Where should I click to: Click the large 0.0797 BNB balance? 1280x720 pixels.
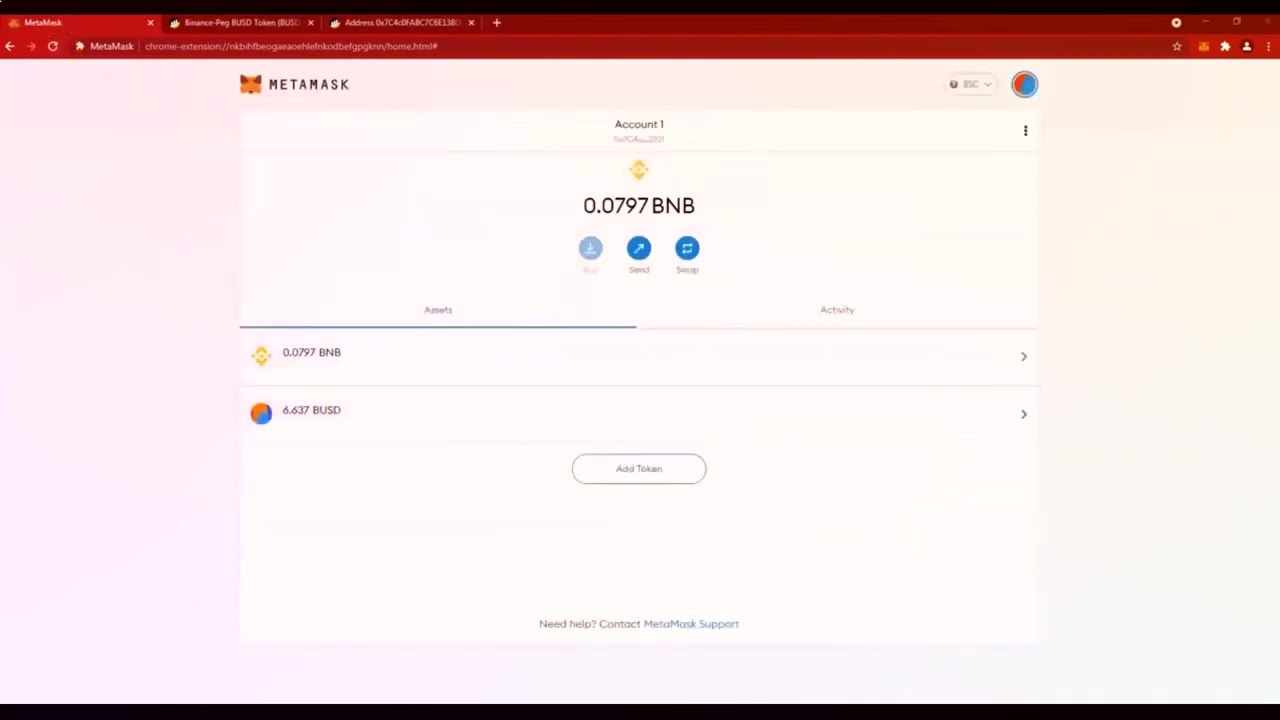pos(639,206)
